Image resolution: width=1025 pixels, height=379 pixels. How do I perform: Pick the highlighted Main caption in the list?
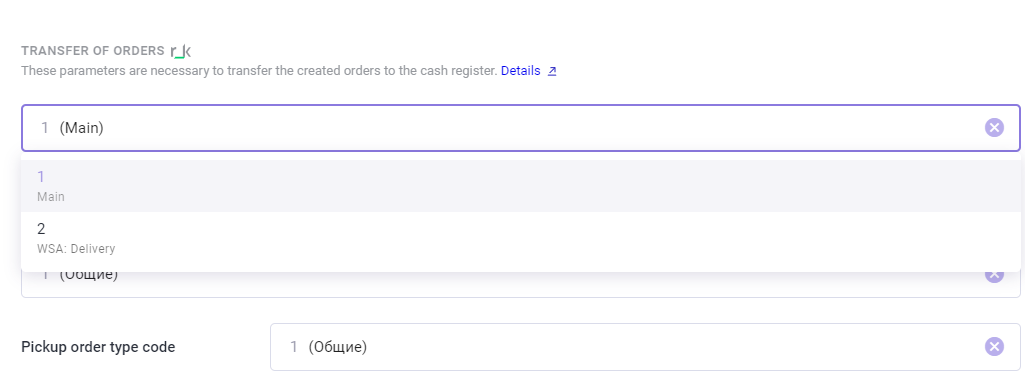click(51, 197)
